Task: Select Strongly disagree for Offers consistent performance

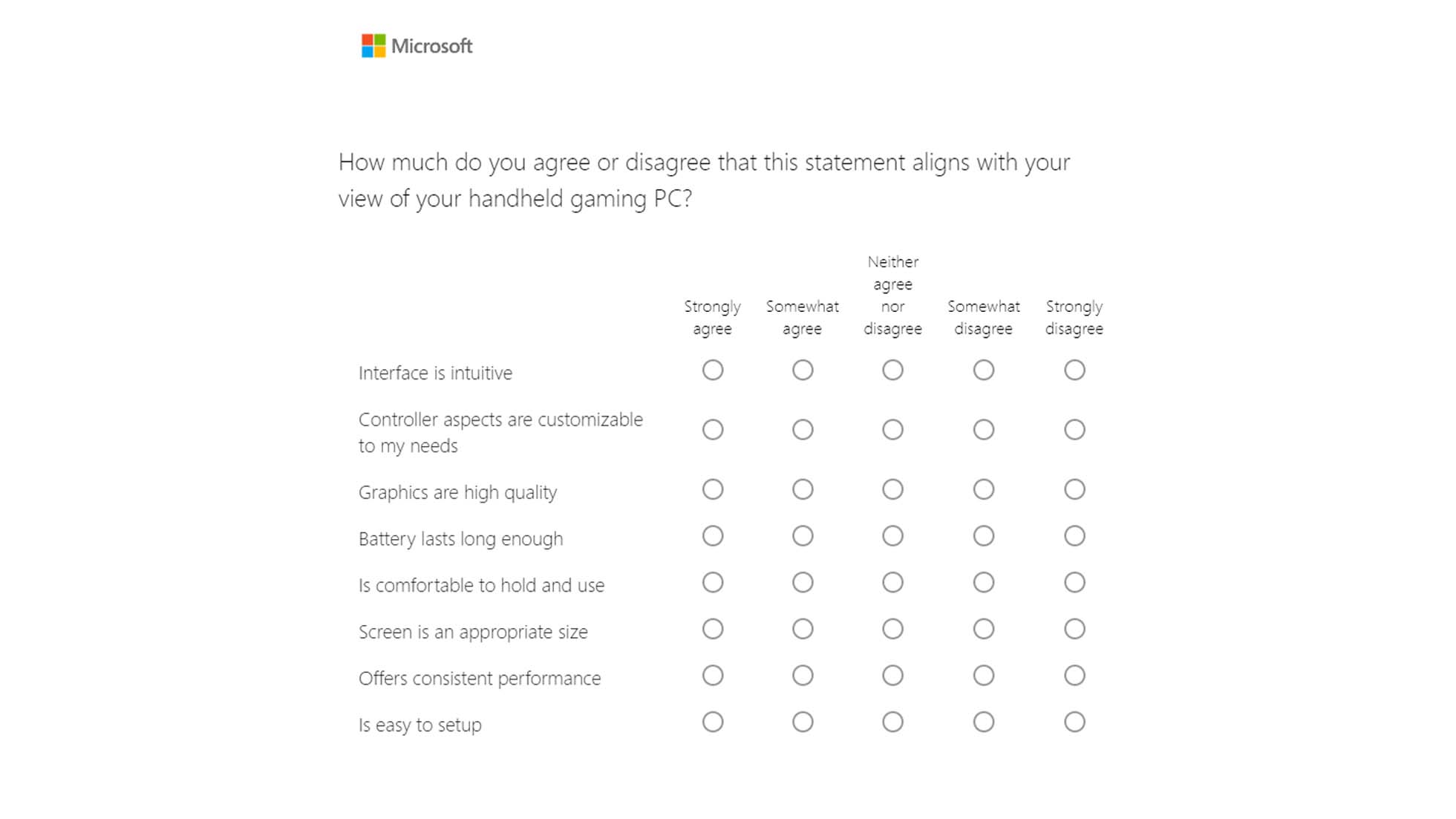Action: pyautogui.click(x=1074, y=675)
